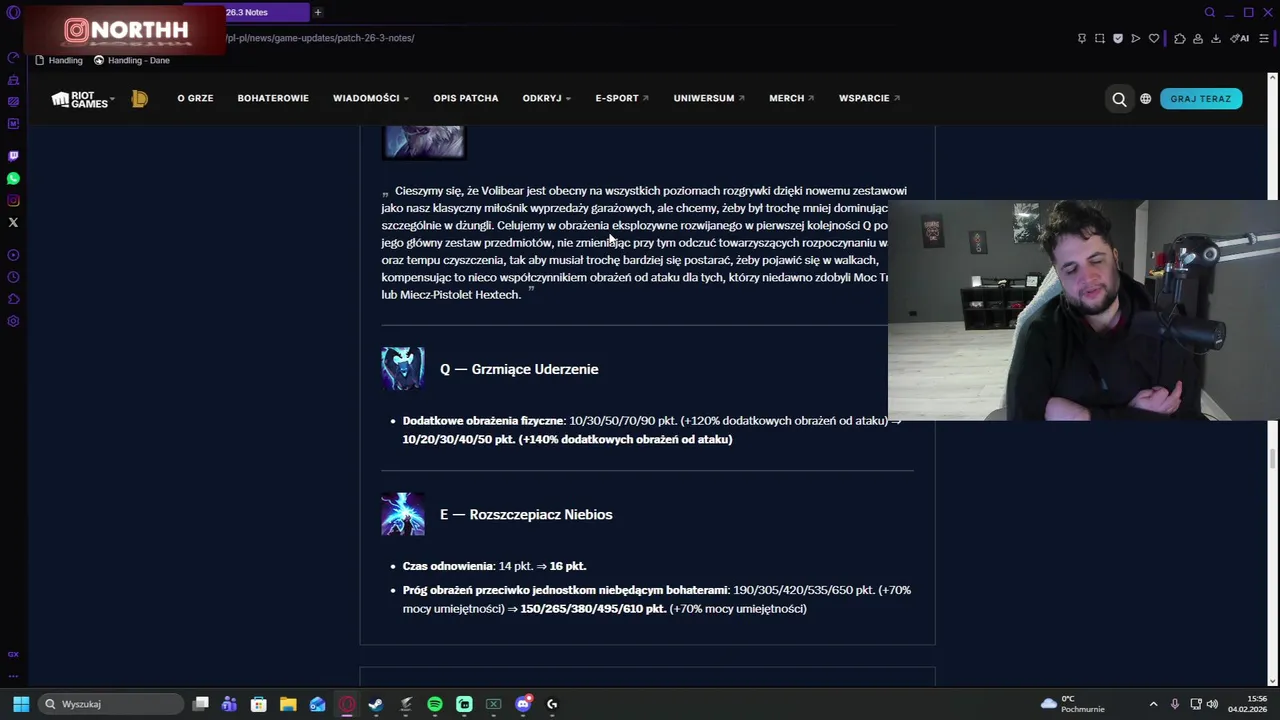Open the profile account icon
Image resolution: width=1280 pixels, height=720 pixels.
tap(1197, 38)
